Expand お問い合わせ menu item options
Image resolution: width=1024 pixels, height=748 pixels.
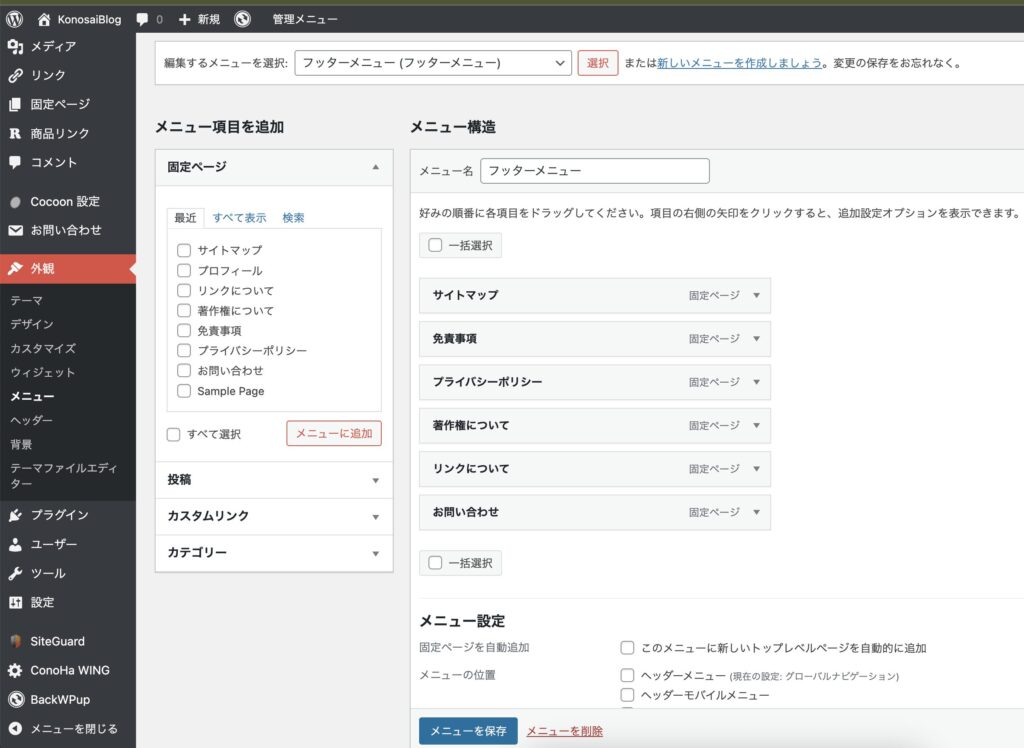pos(756,512)
